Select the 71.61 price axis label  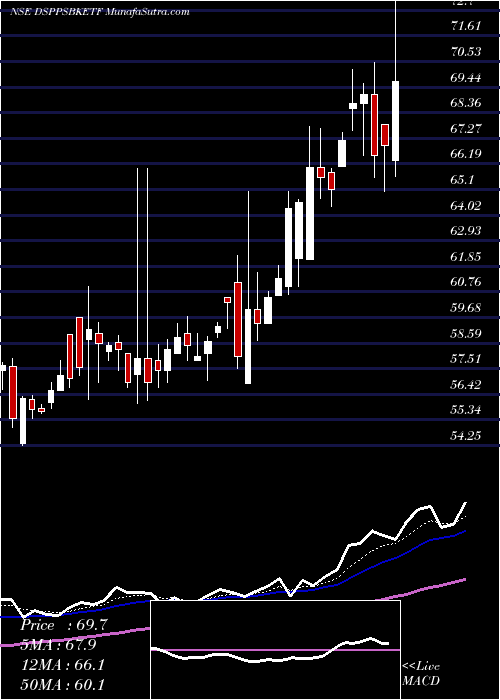click(x=466, y=26)
